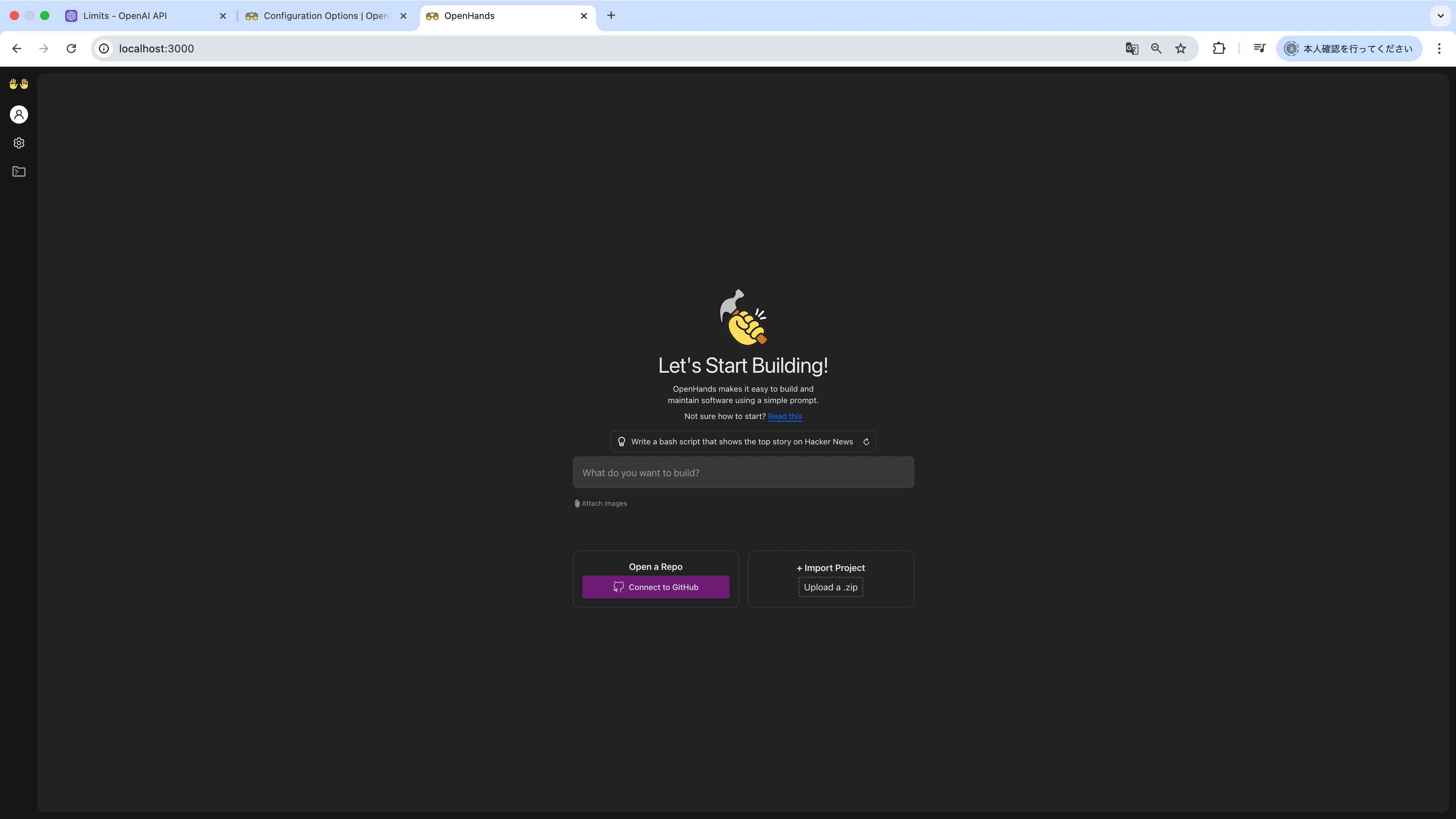Screen dimensions: 1456x819
Task: Reload the localhost:3000 page
Action: tap(71, 49)
